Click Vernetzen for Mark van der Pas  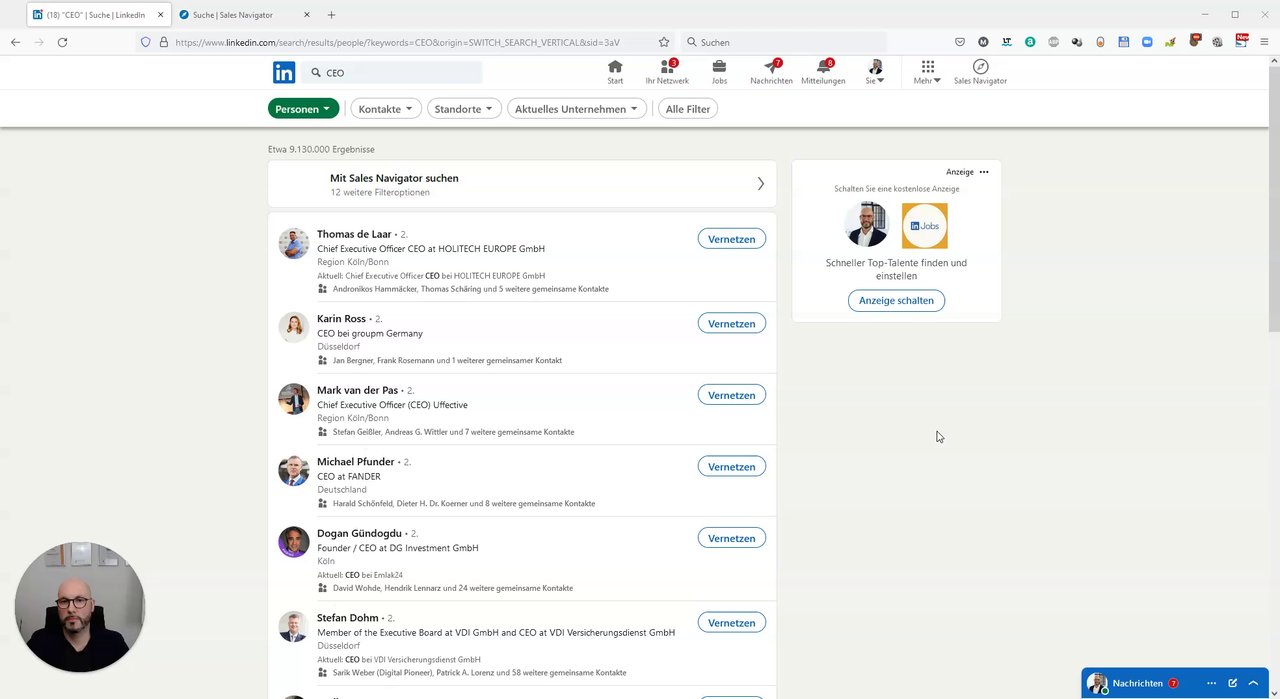731,395
